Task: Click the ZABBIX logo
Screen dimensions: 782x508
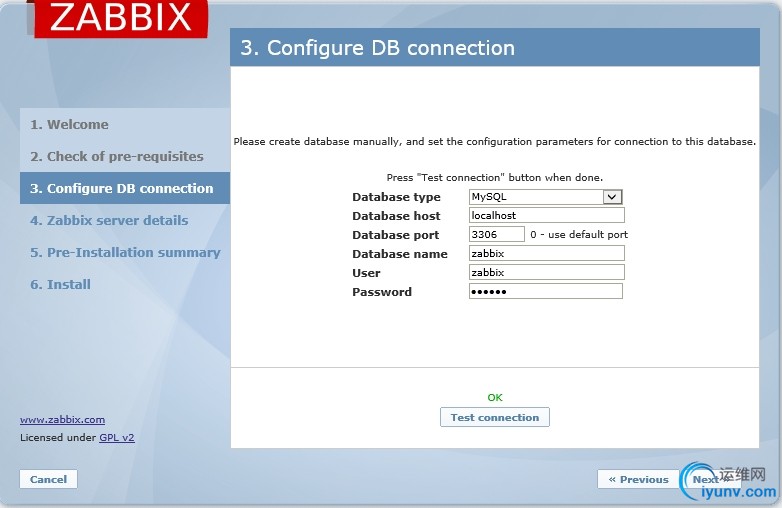Action: (x=121, y=18)
